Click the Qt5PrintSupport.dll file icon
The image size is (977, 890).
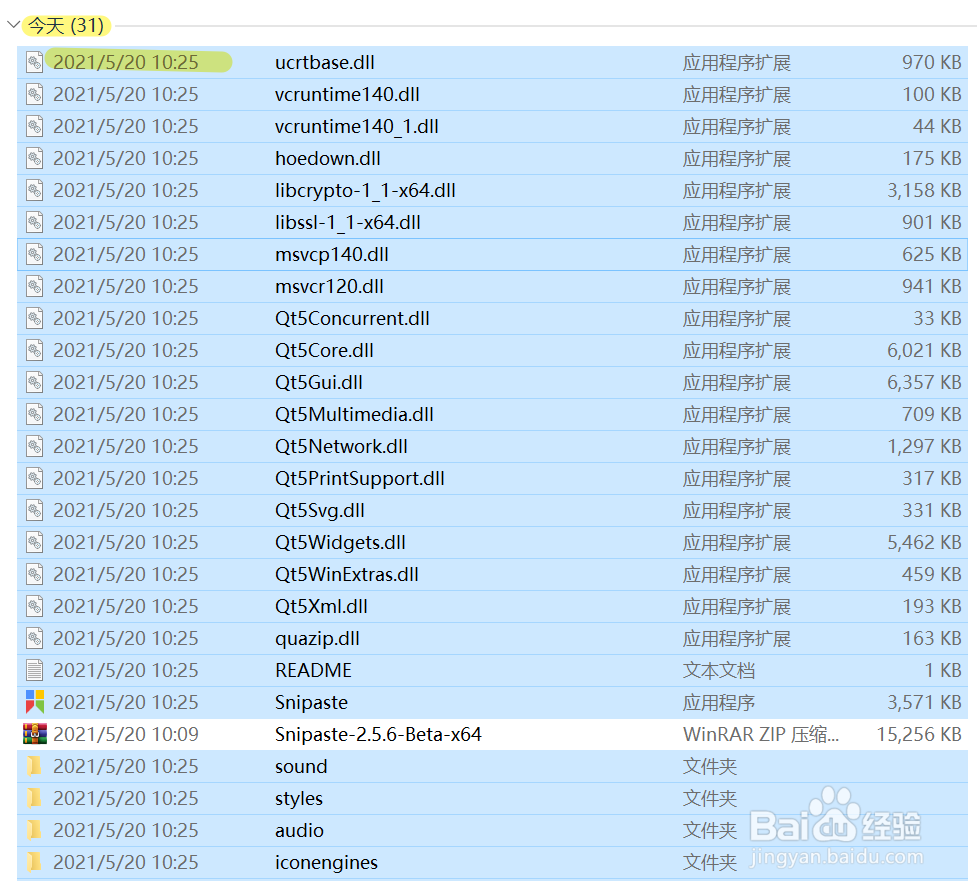(x=35, y=478)
